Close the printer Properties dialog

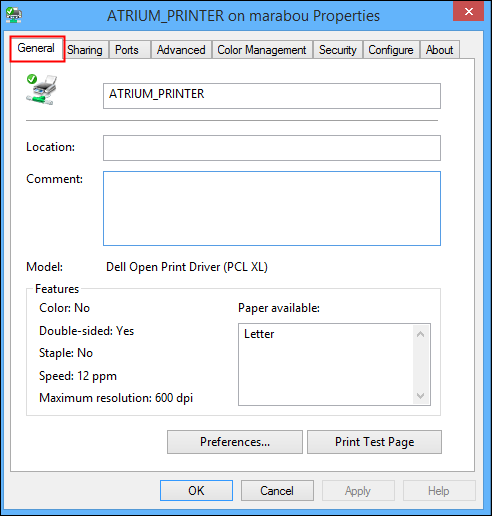(x=468, y=12)
